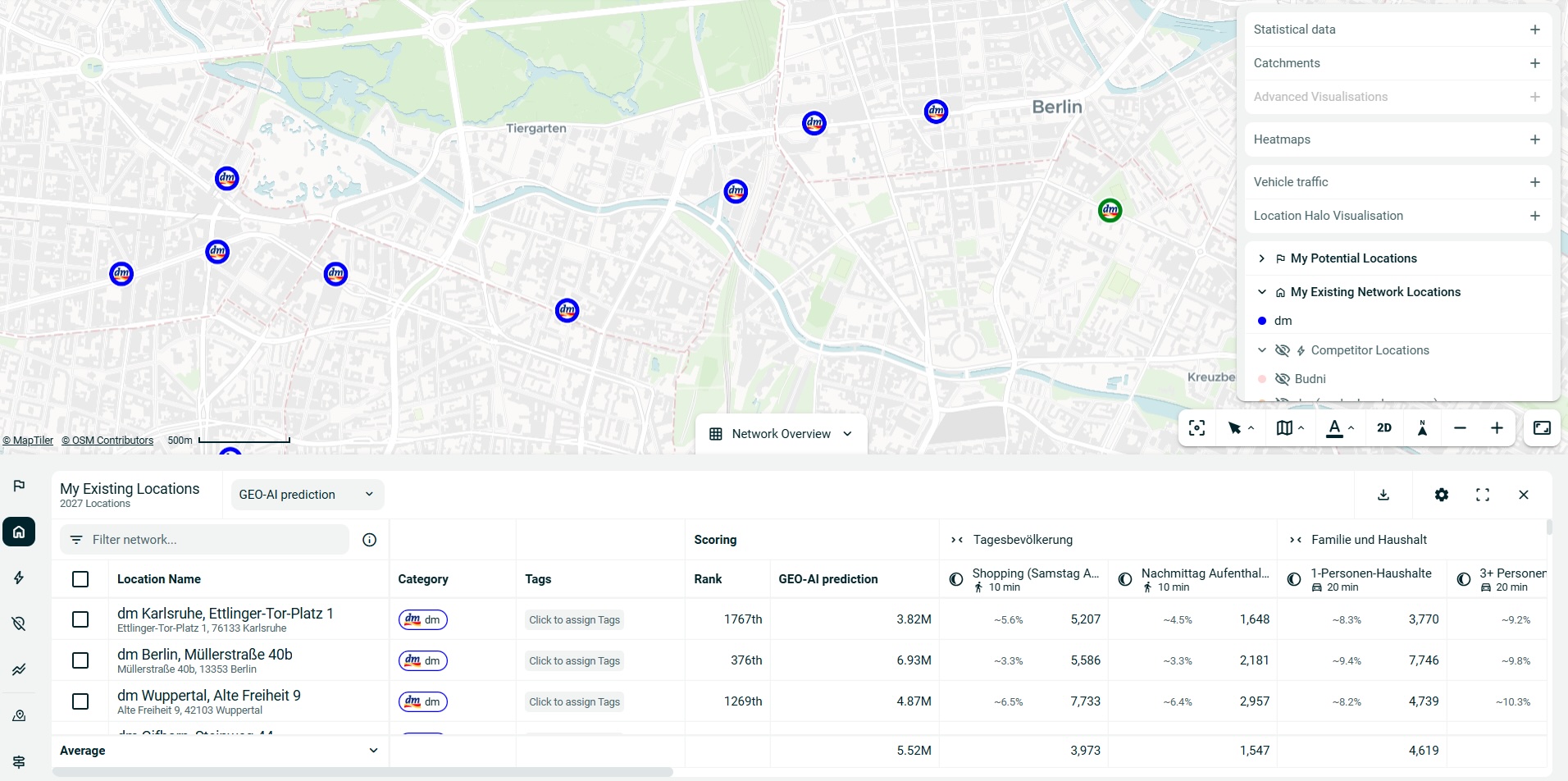Image resolution: width=1568 pixels, height=781 pixels.
Task: Click the focus/locate map icon
Action: pos(1197,428)
